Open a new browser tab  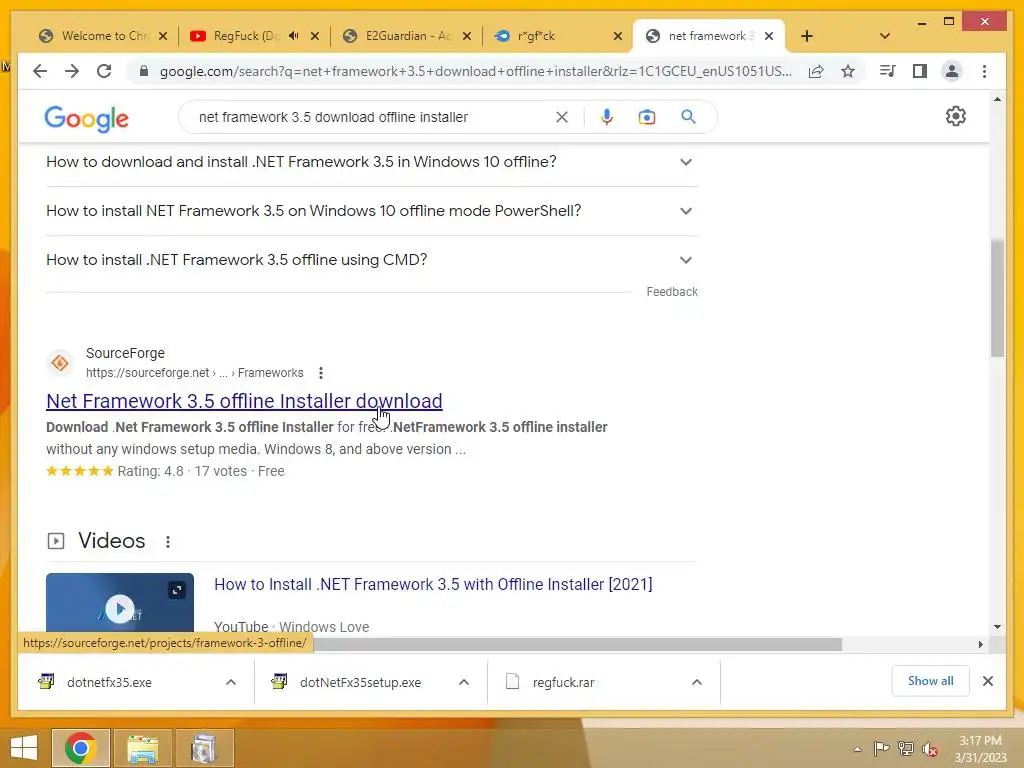[807, 36]
